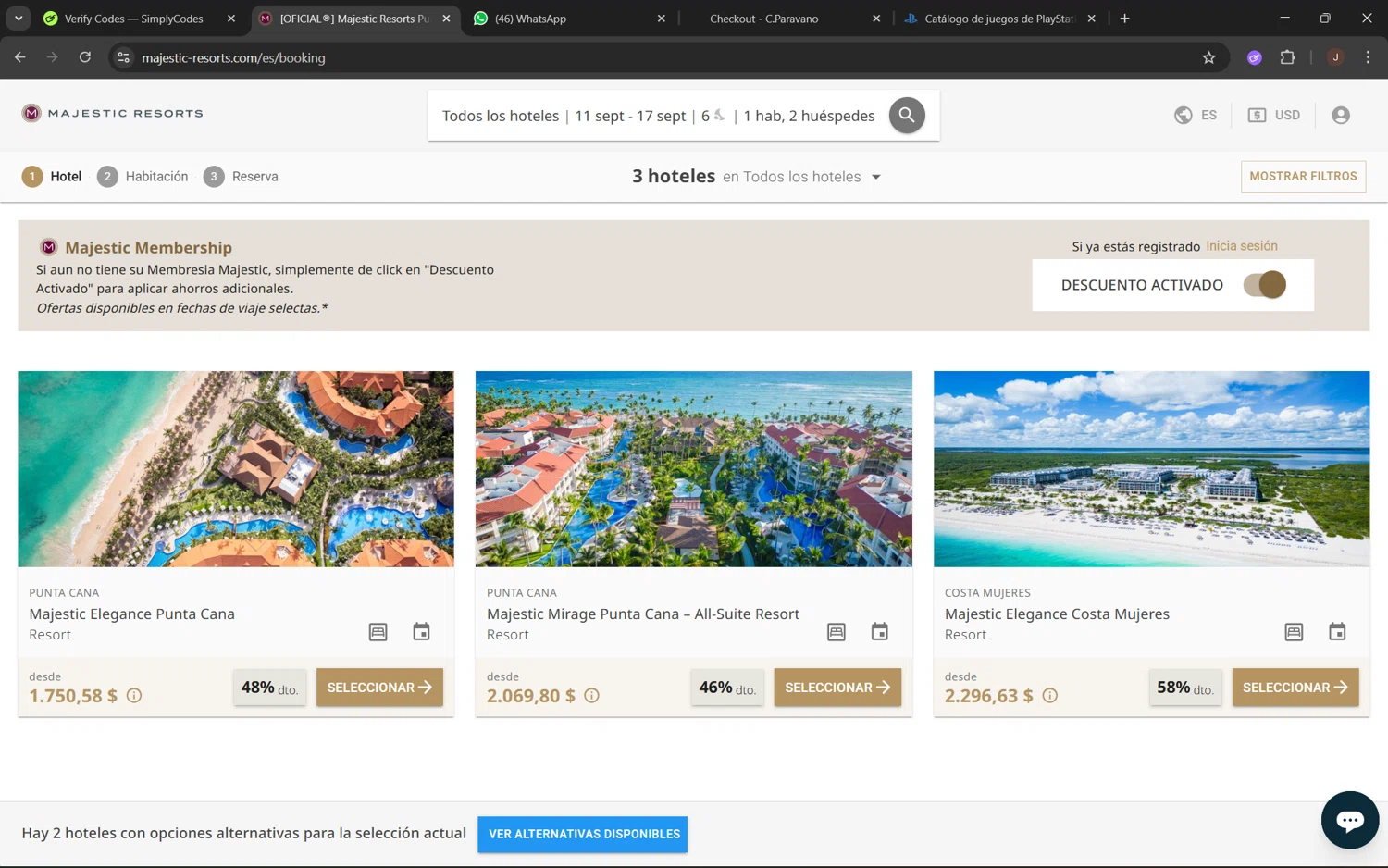Select Majestic Mirage Punta Cana hotel
The image size is (1388, 868).
pyautogui.click(x=837, y=688)
